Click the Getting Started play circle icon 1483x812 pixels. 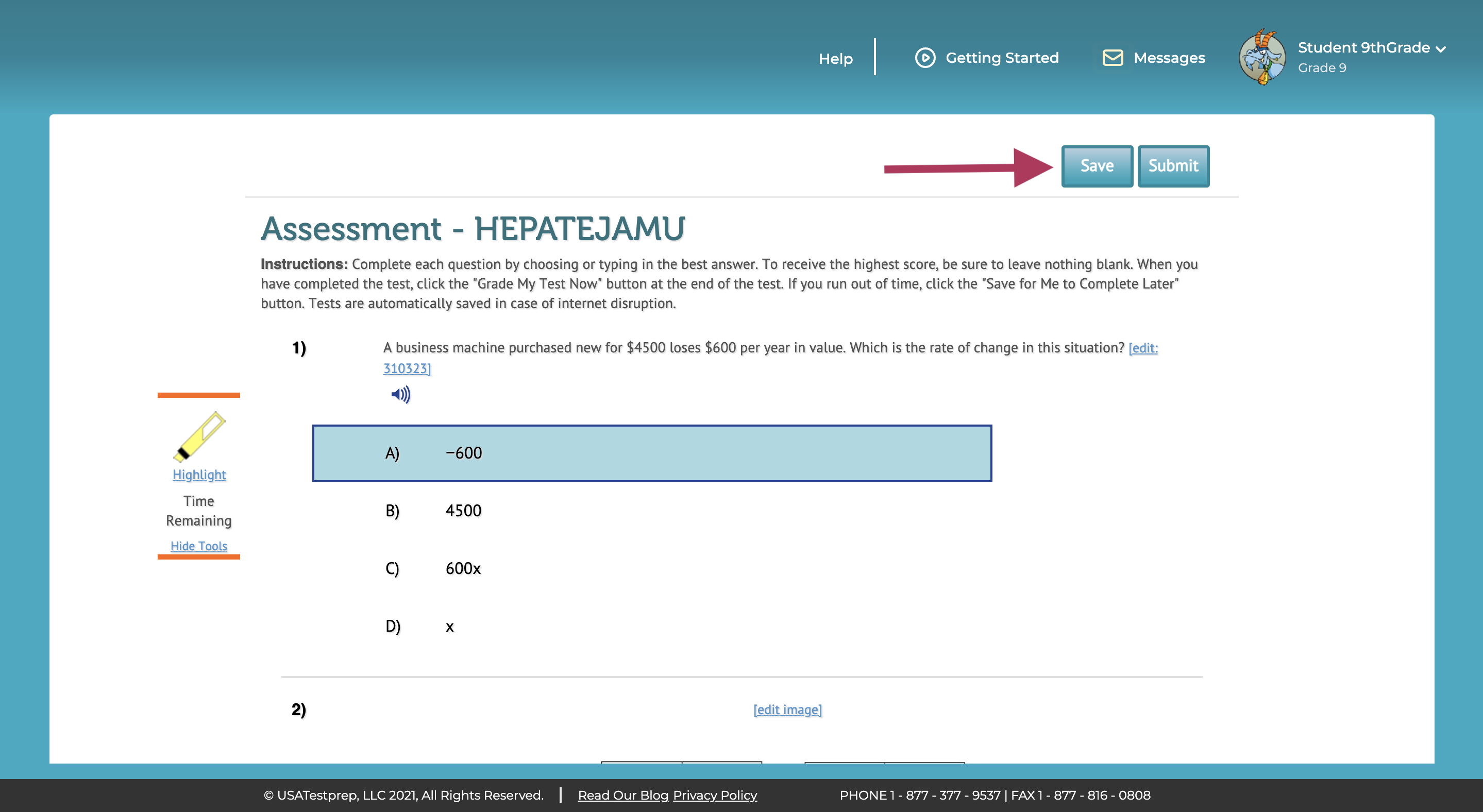coord(925,58)
